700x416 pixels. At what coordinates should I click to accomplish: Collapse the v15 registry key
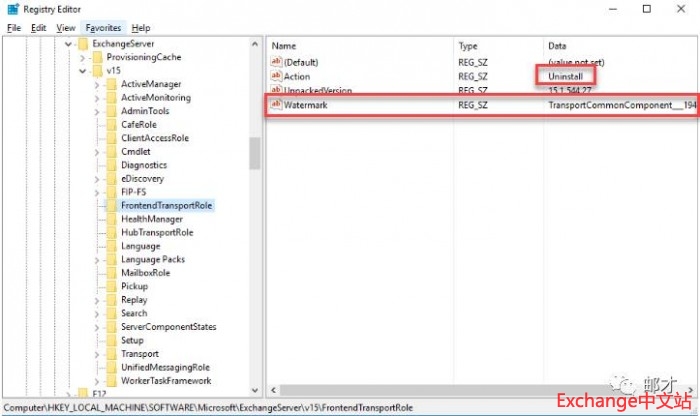83,71
